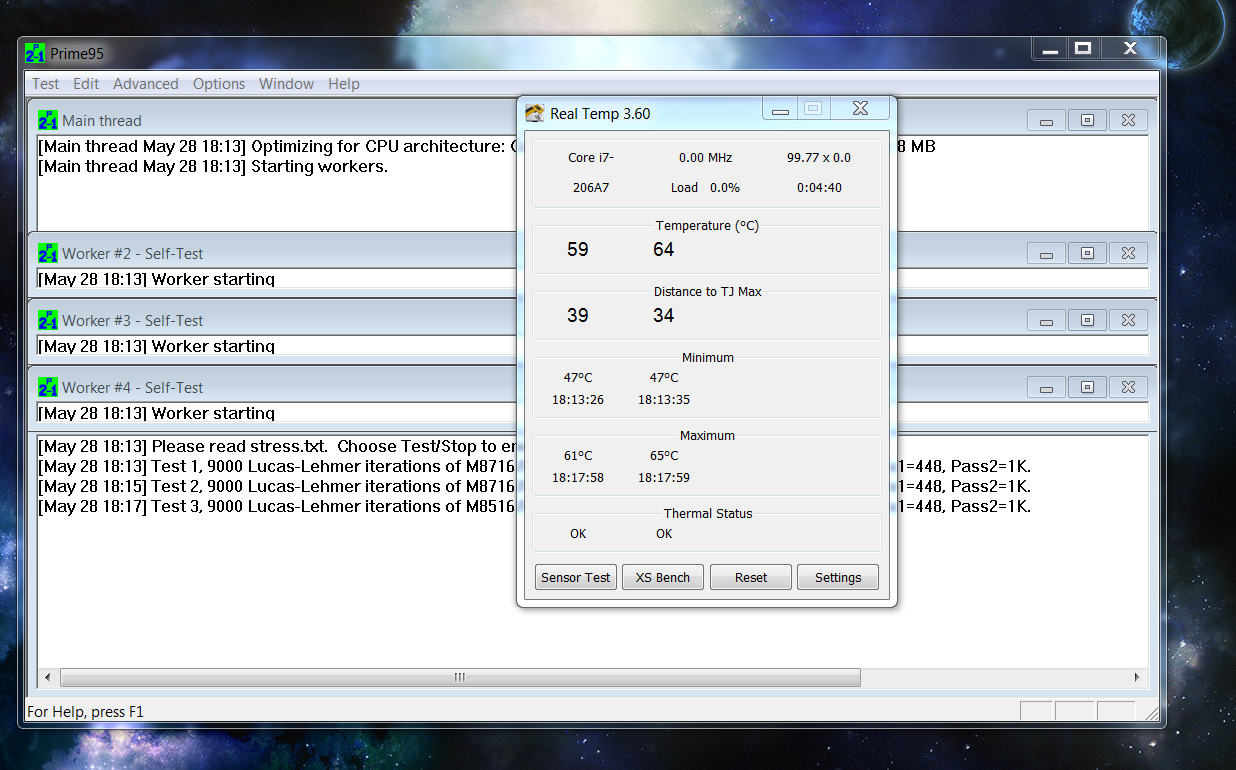Image resolution: width=1236 pixels, height=770 pixels.
Task: Maximize the Worker #2 child window
Action: 1087,253
